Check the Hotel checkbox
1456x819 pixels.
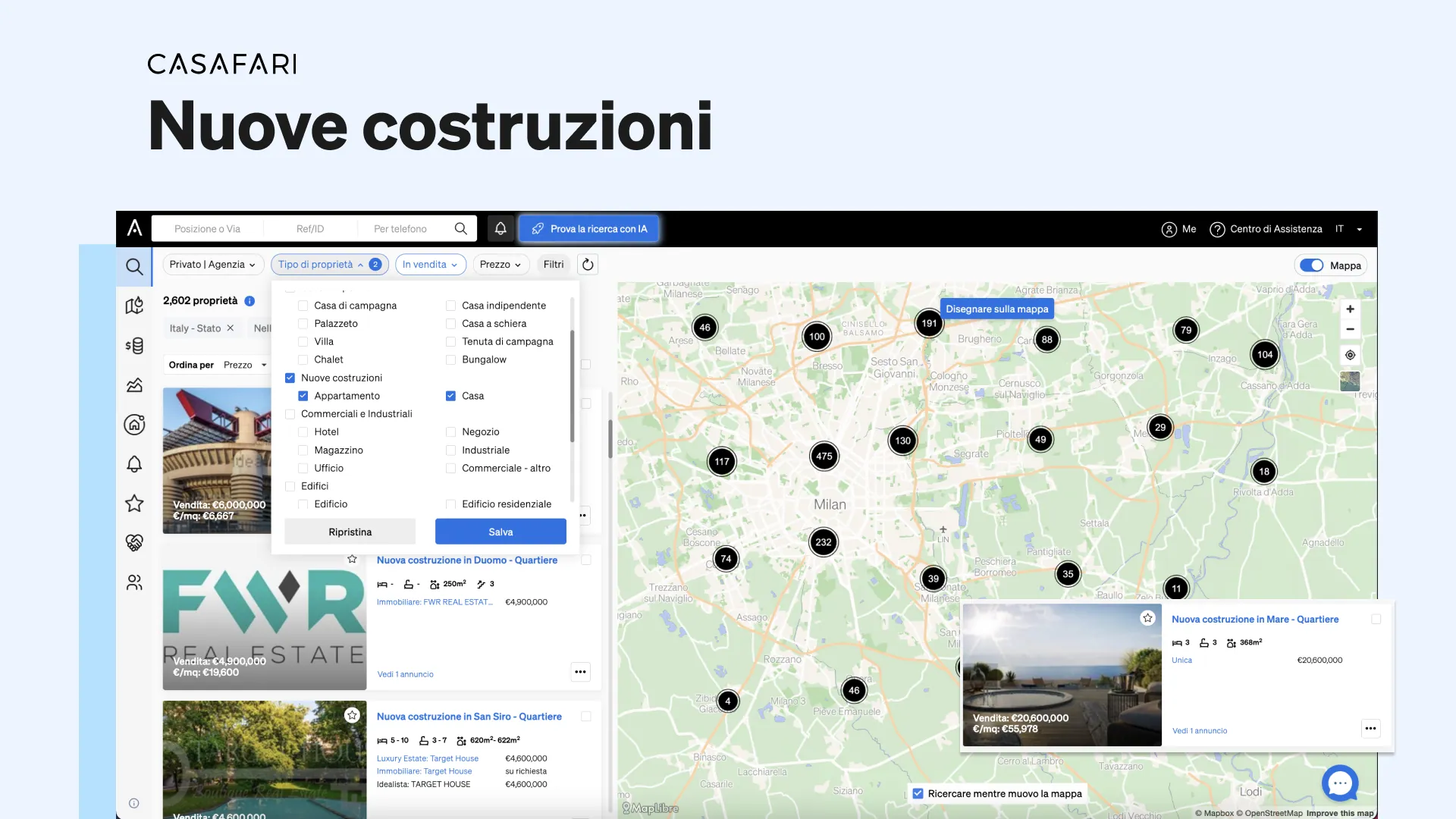click(x=303, y=432)
